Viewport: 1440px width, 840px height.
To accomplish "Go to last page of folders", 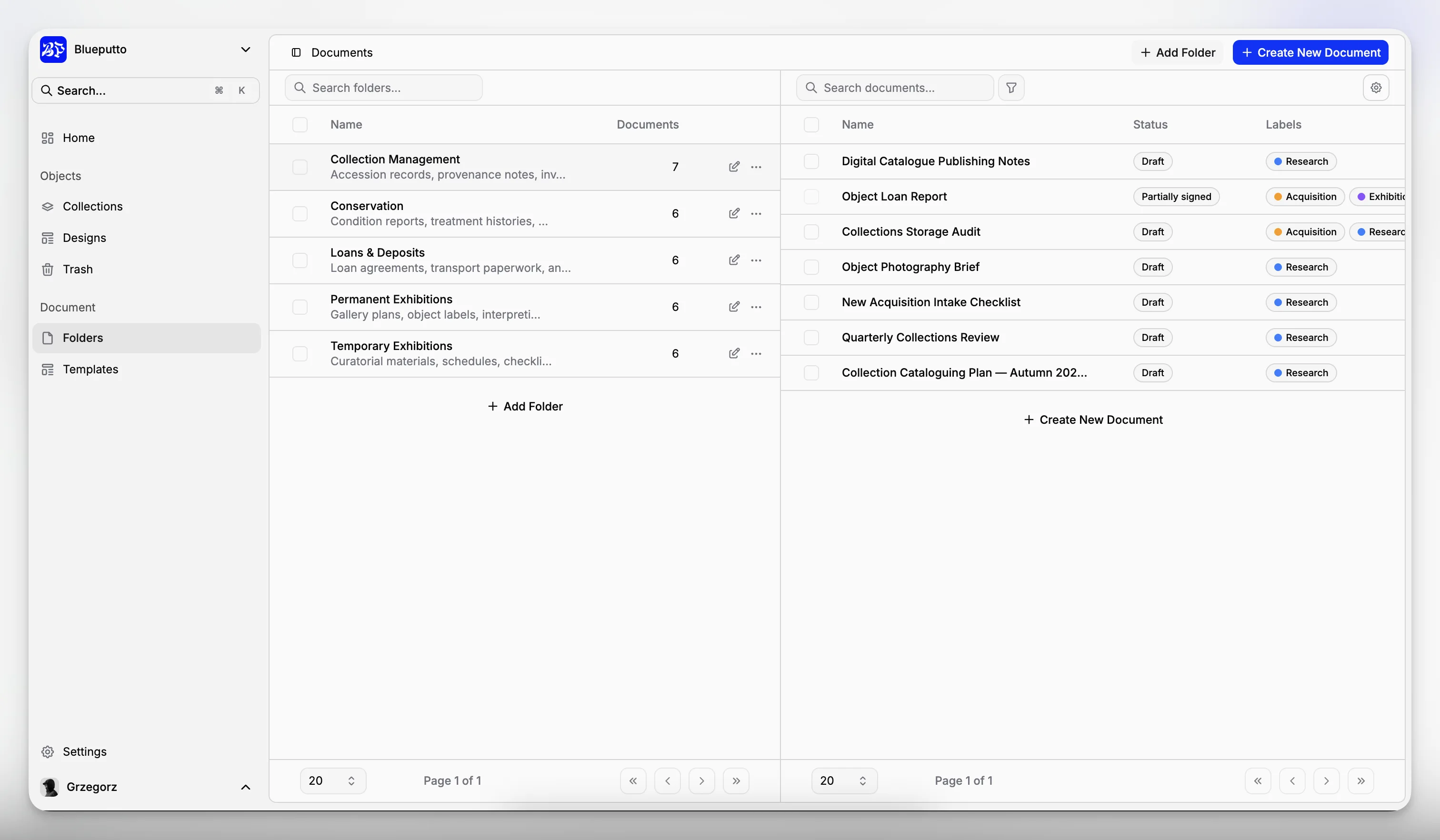I will point(736,780).
